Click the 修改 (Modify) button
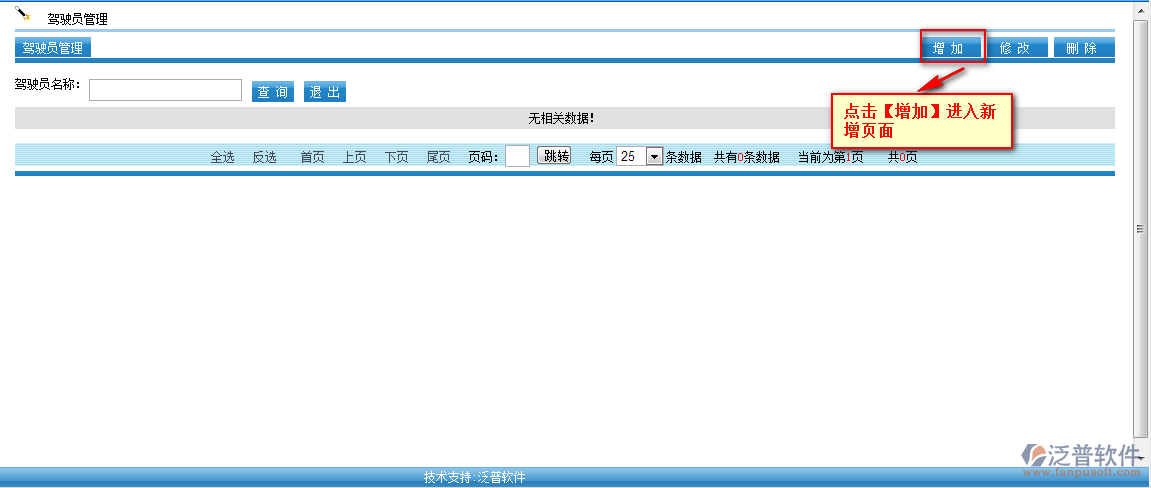The height and width of the screenshot is (488, 1151). pos(1017,48)
